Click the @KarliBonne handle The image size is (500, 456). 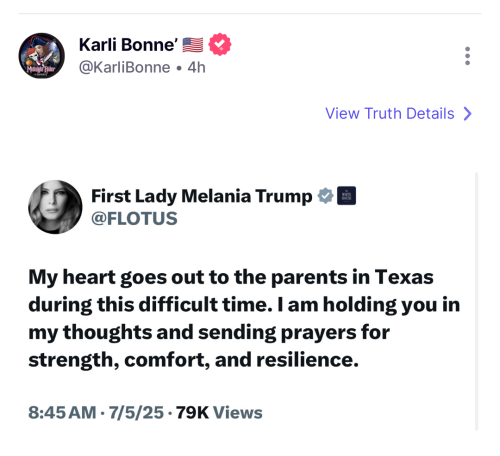(124, 67)
